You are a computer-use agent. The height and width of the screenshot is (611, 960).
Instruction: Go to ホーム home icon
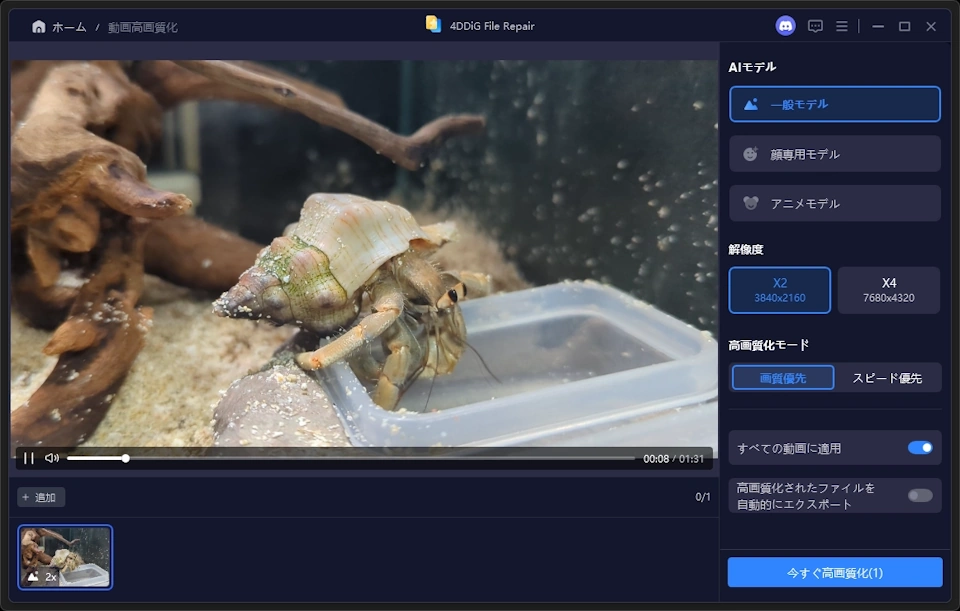point(39,27)
